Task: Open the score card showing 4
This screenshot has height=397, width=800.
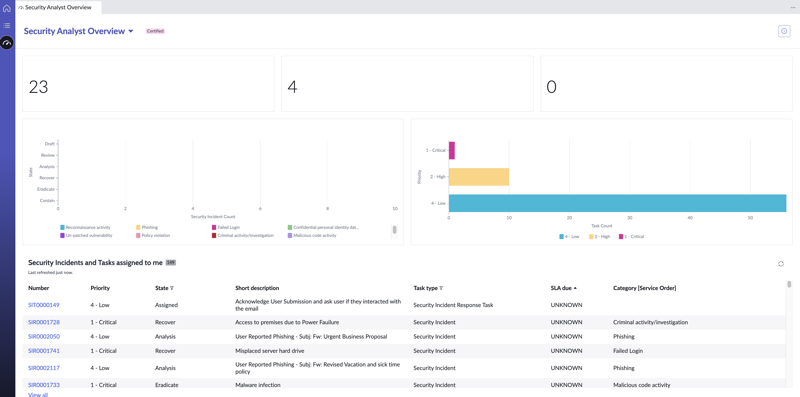Action: (x=407, y=84)
